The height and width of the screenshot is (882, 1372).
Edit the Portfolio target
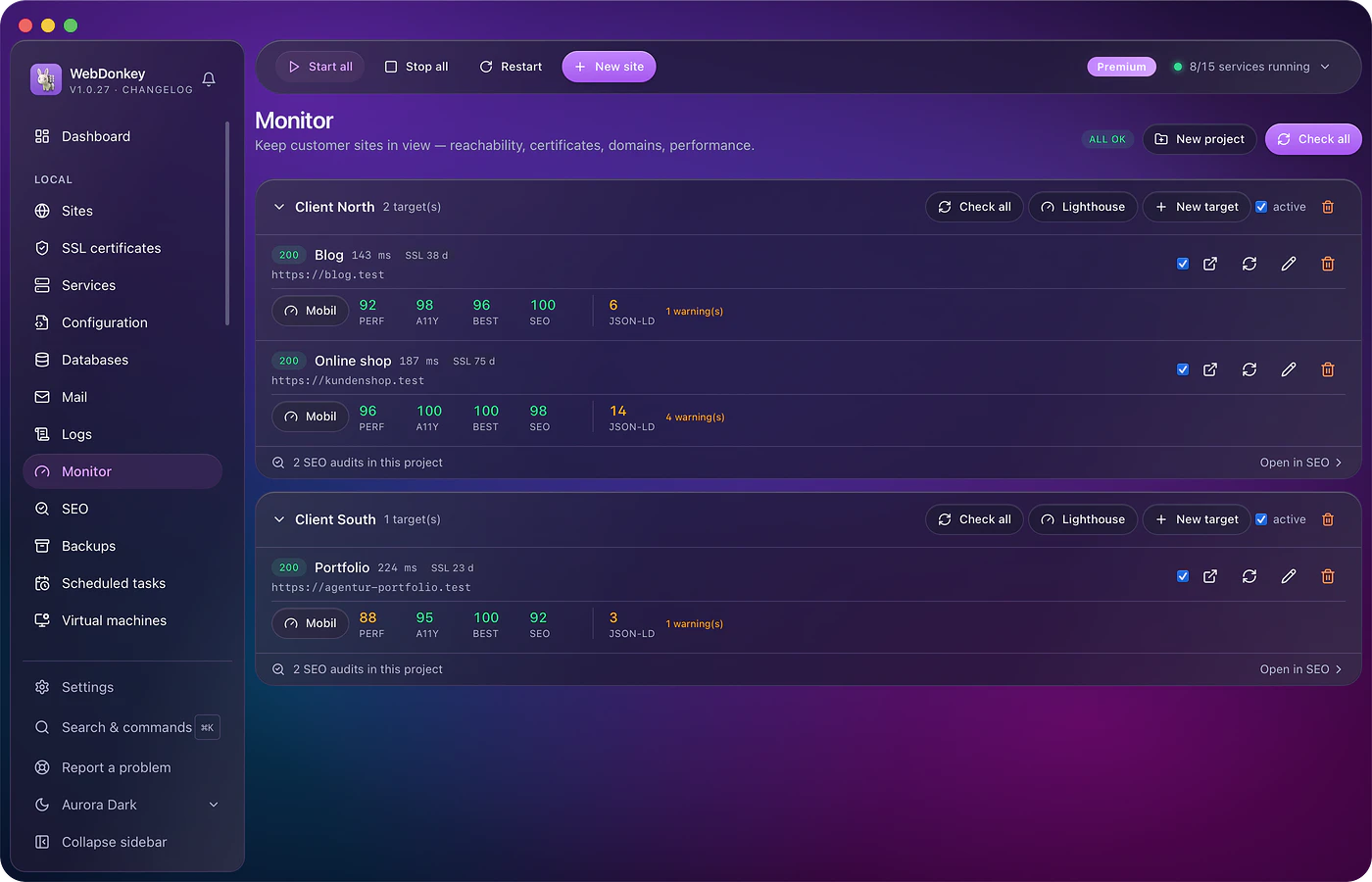[1289, 576]
